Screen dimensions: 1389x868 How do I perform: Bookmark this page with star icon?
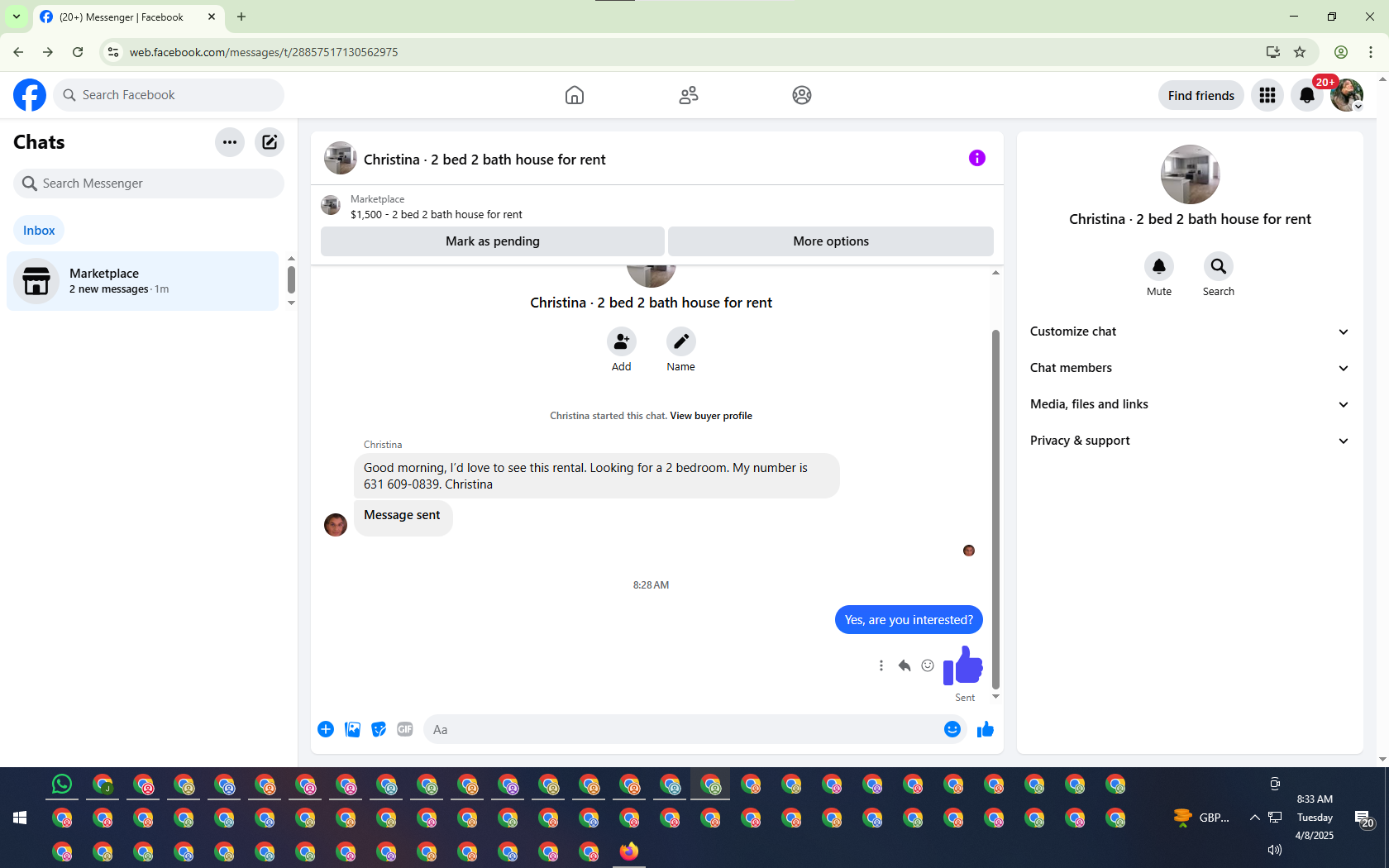click(1300, 52)
